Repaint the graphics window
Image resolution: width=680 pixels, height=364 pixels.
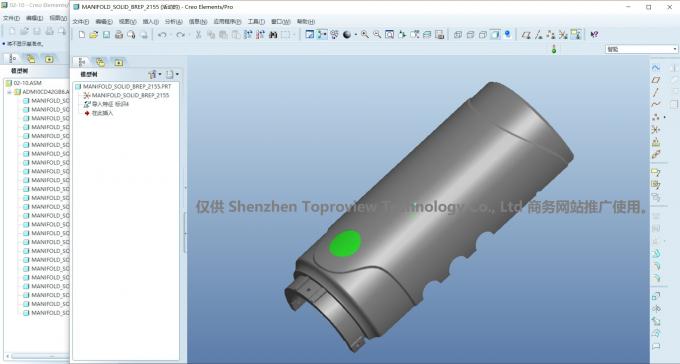[x=310, y=35]
